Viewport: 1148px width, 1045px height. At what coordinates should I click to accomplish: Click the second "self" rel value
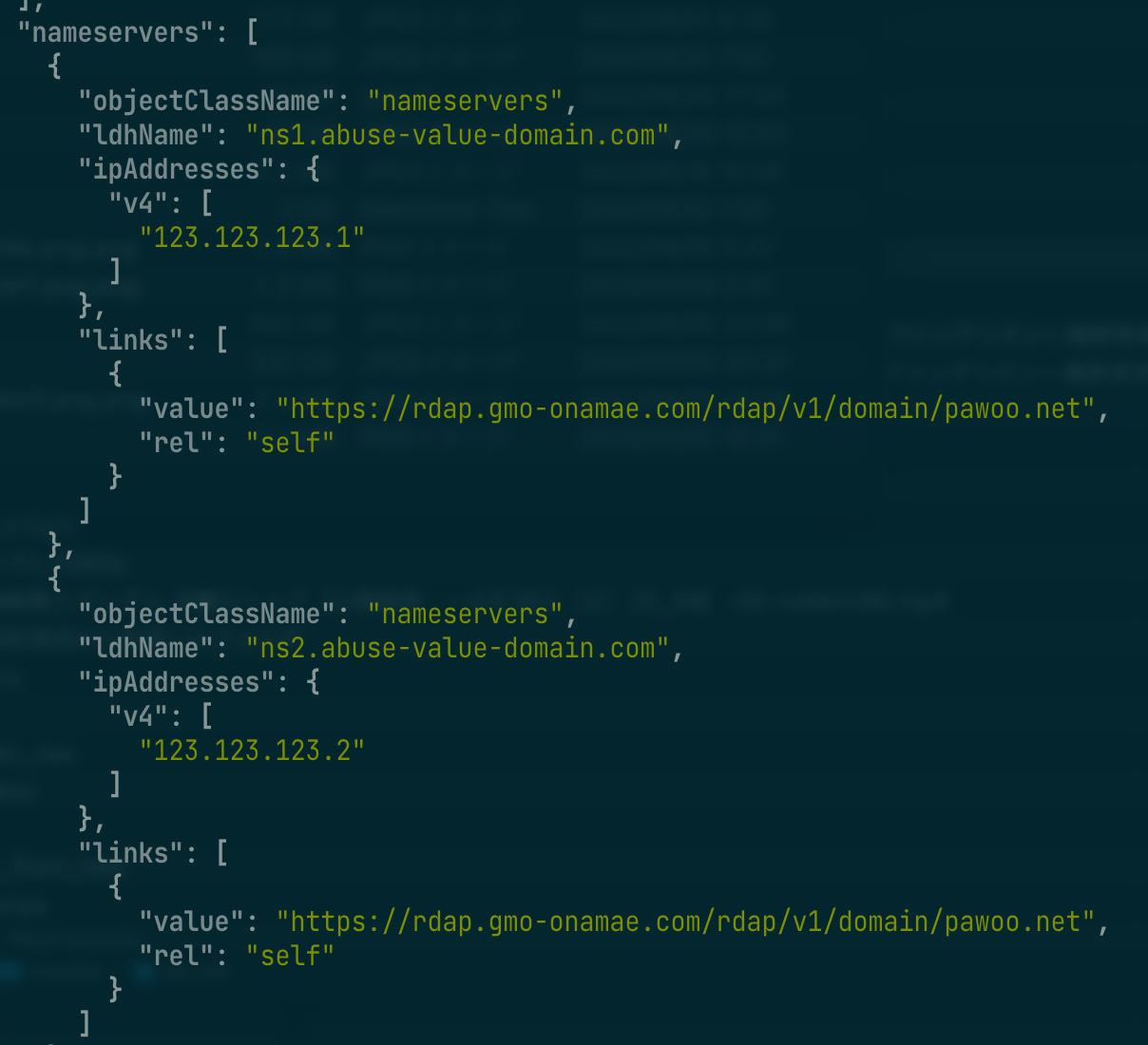(290, 956)
